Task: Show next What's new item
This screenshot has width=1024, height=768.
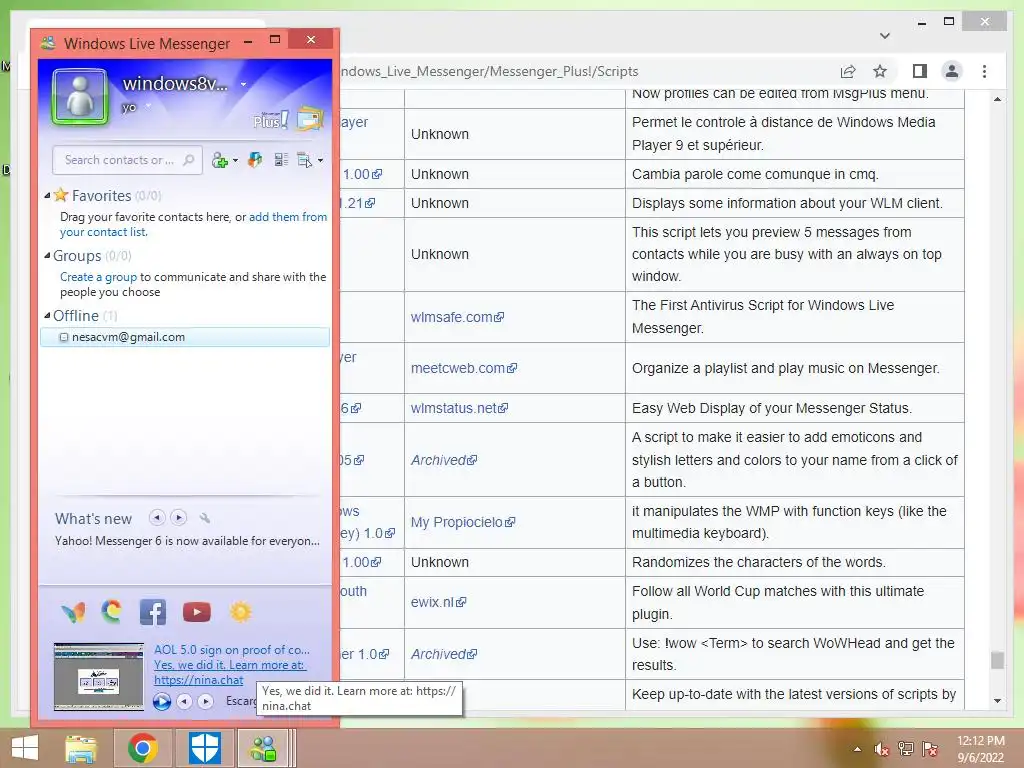Action: coord(178,517)
